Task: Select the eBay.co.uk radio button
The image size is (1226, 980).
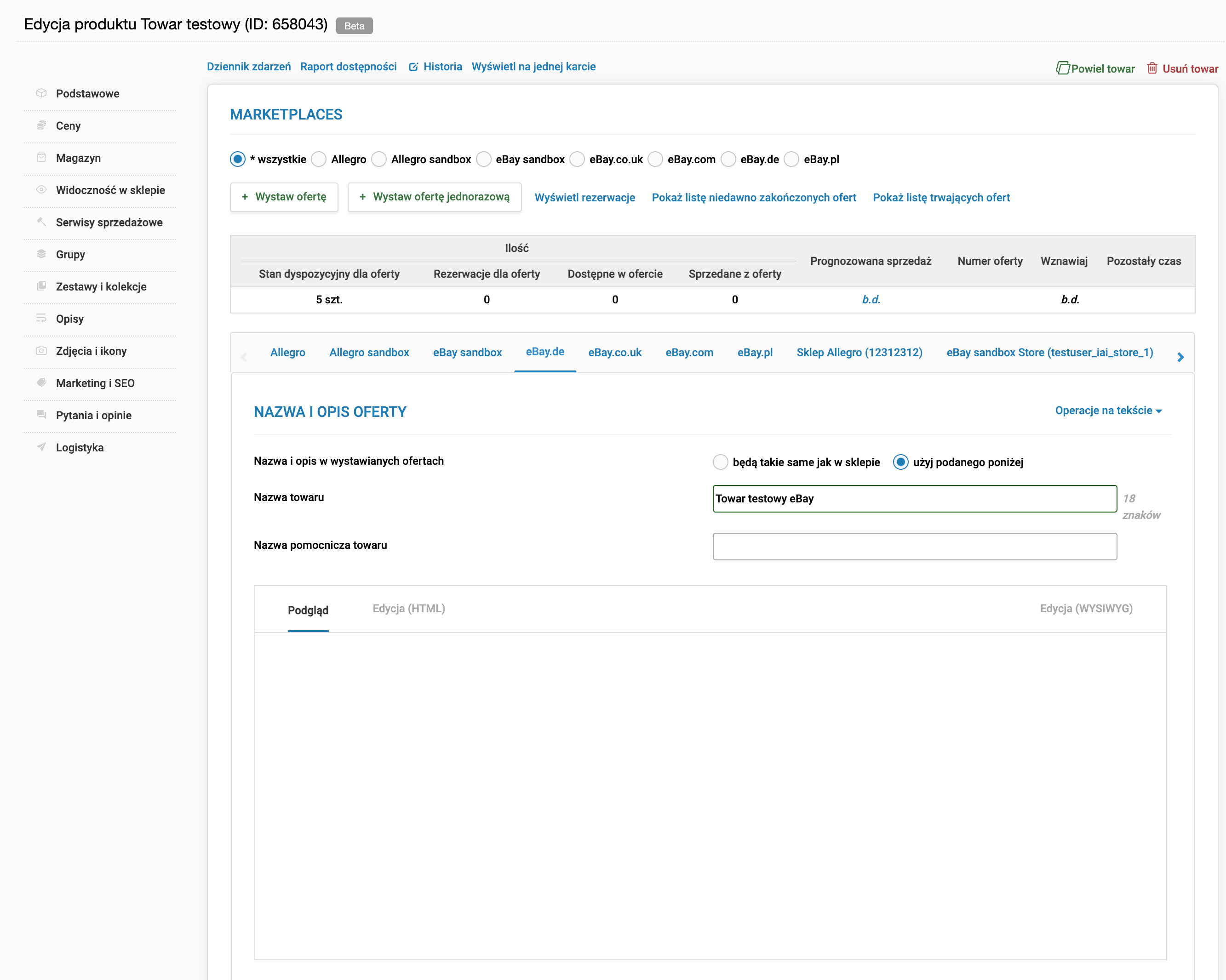Action: (x=577, y=159)
